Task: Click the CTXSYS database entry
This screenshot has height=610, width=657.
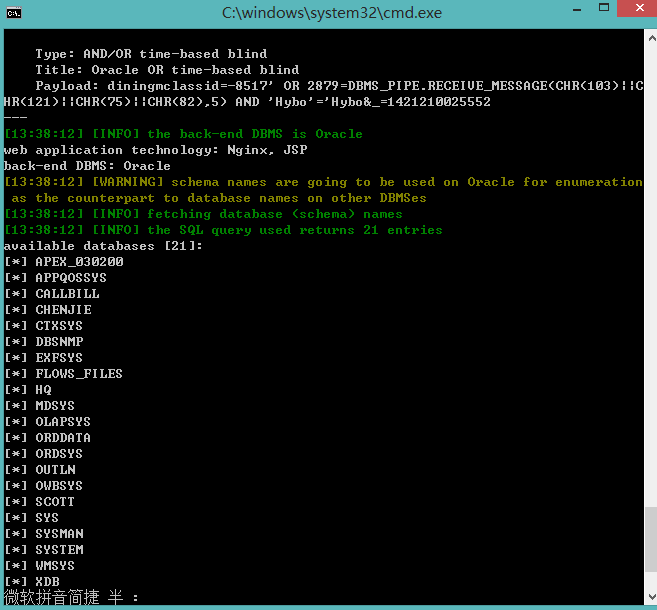Action: (44, 326)
